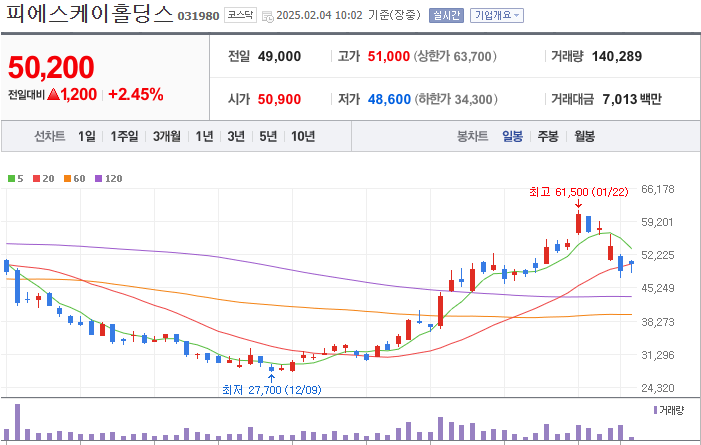
Task: Click the 봉차트 label
Action: click(473, 136)
